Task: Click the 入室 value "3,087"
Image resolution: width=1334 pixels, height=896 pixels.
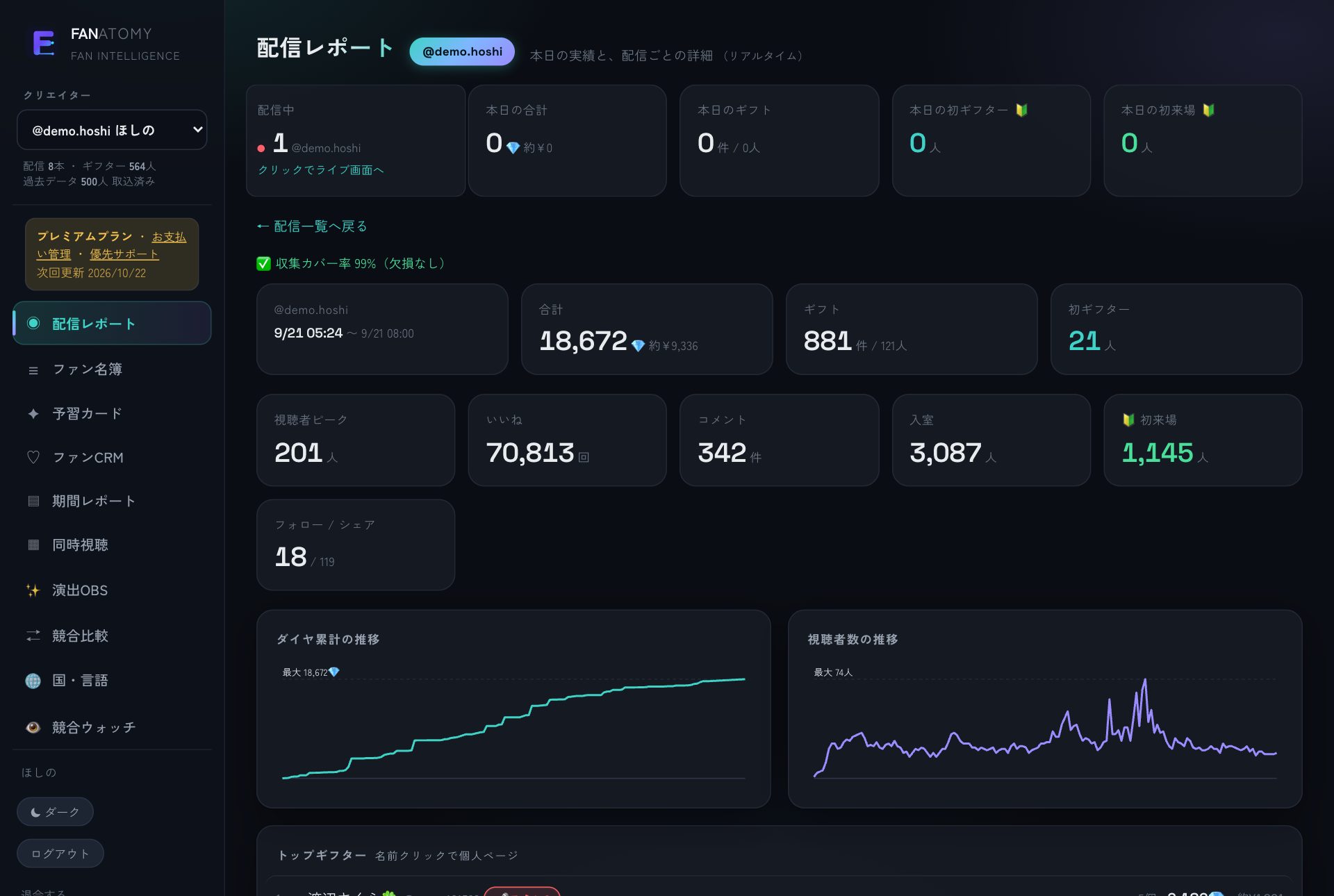Action: pos(945,452)
